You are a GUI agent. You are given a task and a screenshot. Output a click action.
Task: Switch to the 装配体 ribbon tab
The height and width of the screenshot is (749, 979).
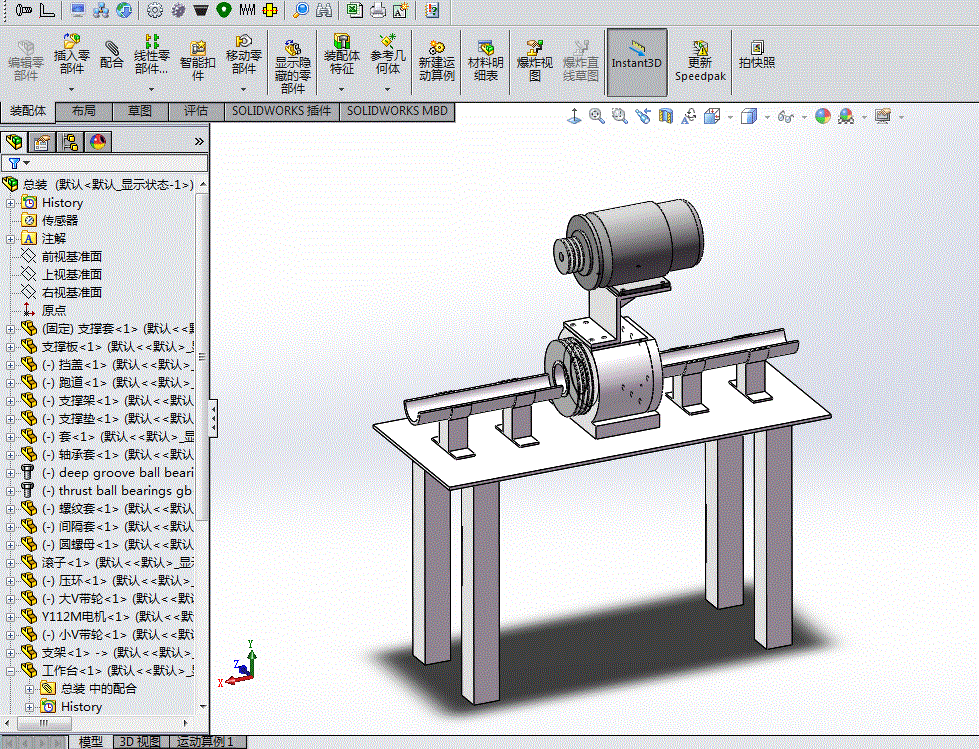point(27,110)
